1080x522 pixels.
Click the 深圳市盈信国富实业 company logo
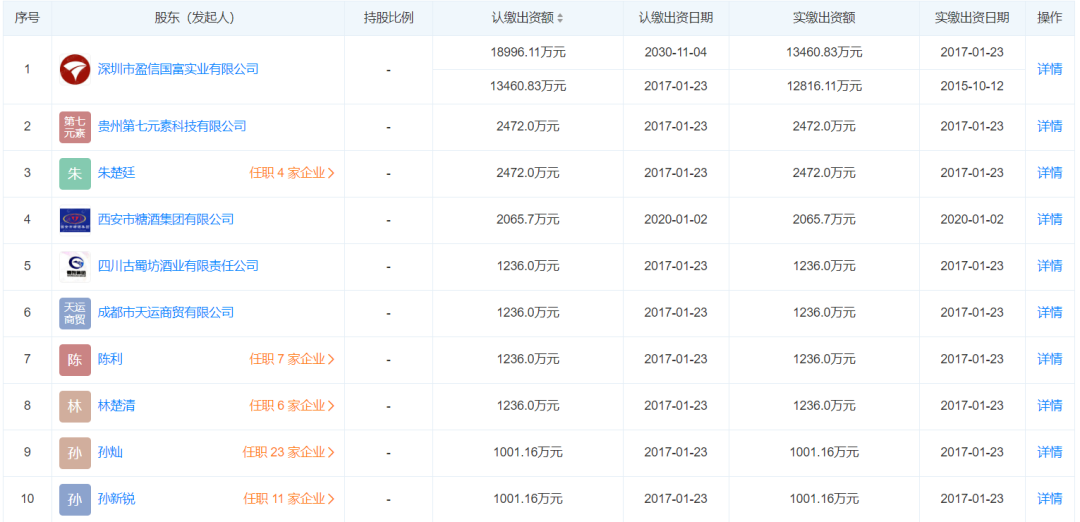[x=75, y=70]
